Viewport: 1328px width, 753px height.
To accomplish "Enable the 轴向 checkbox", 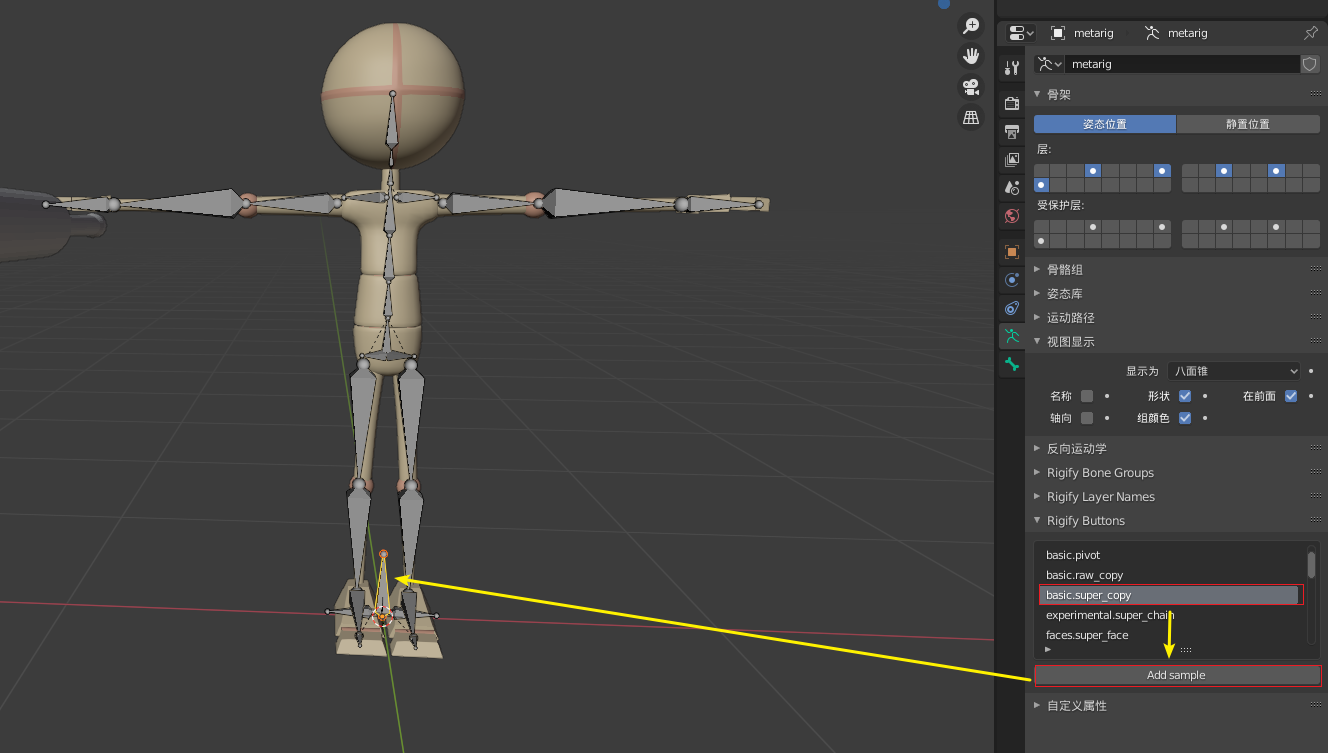I will coord(1087,418).
